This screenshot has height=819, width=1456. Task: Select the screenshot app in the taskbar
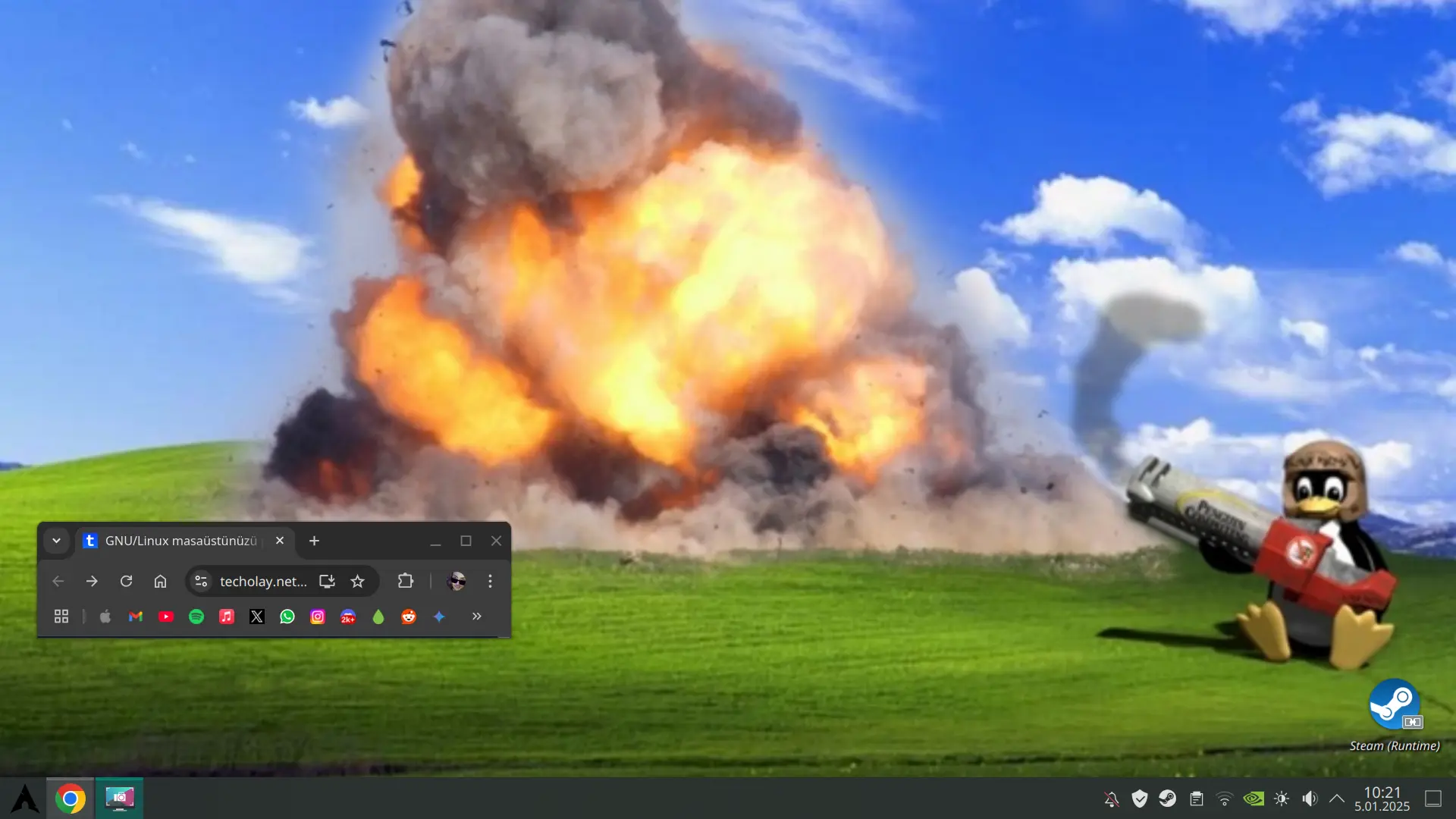click(x=119, y=799)
